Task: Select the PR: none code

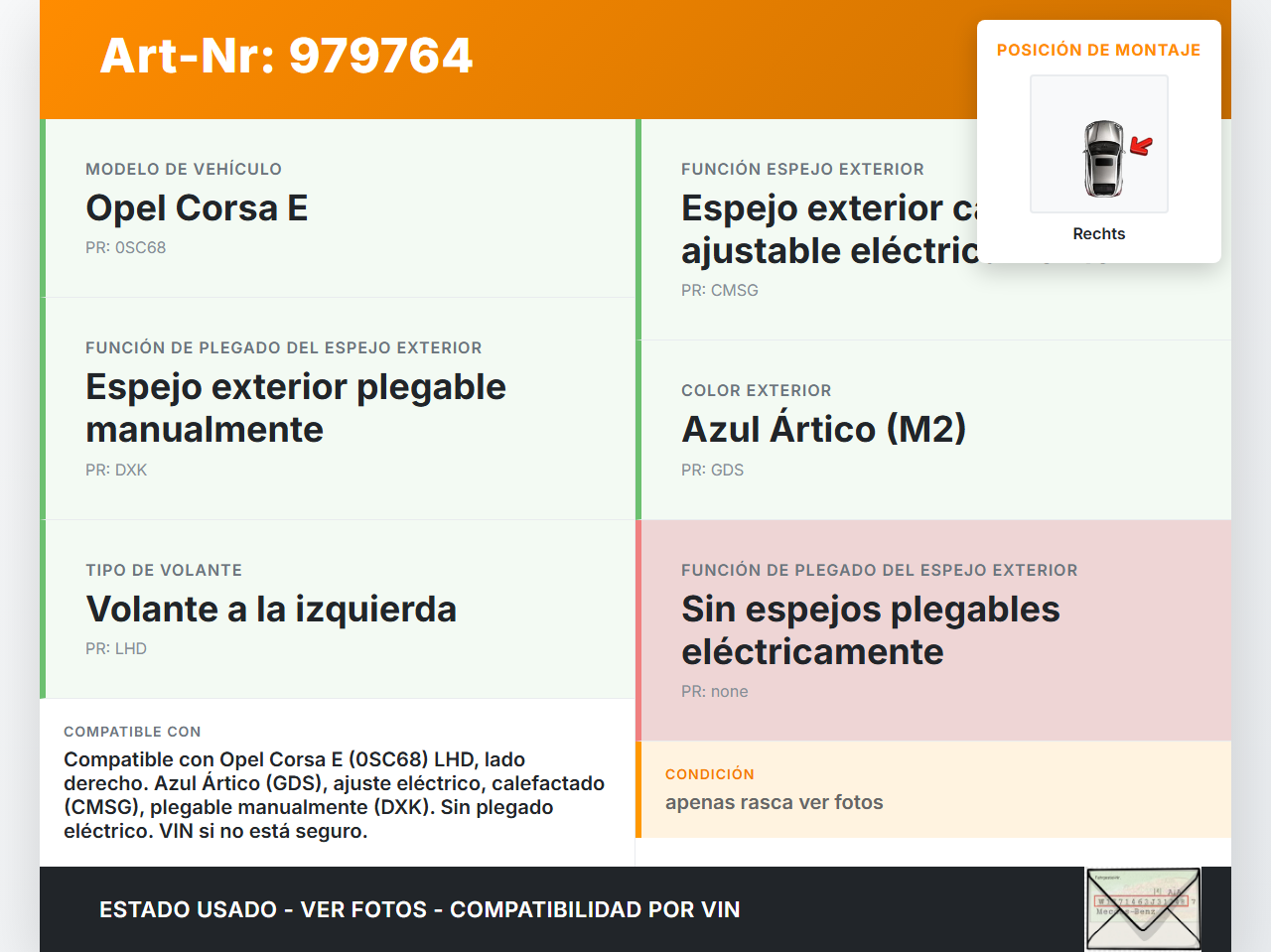Action: (714, 692)
